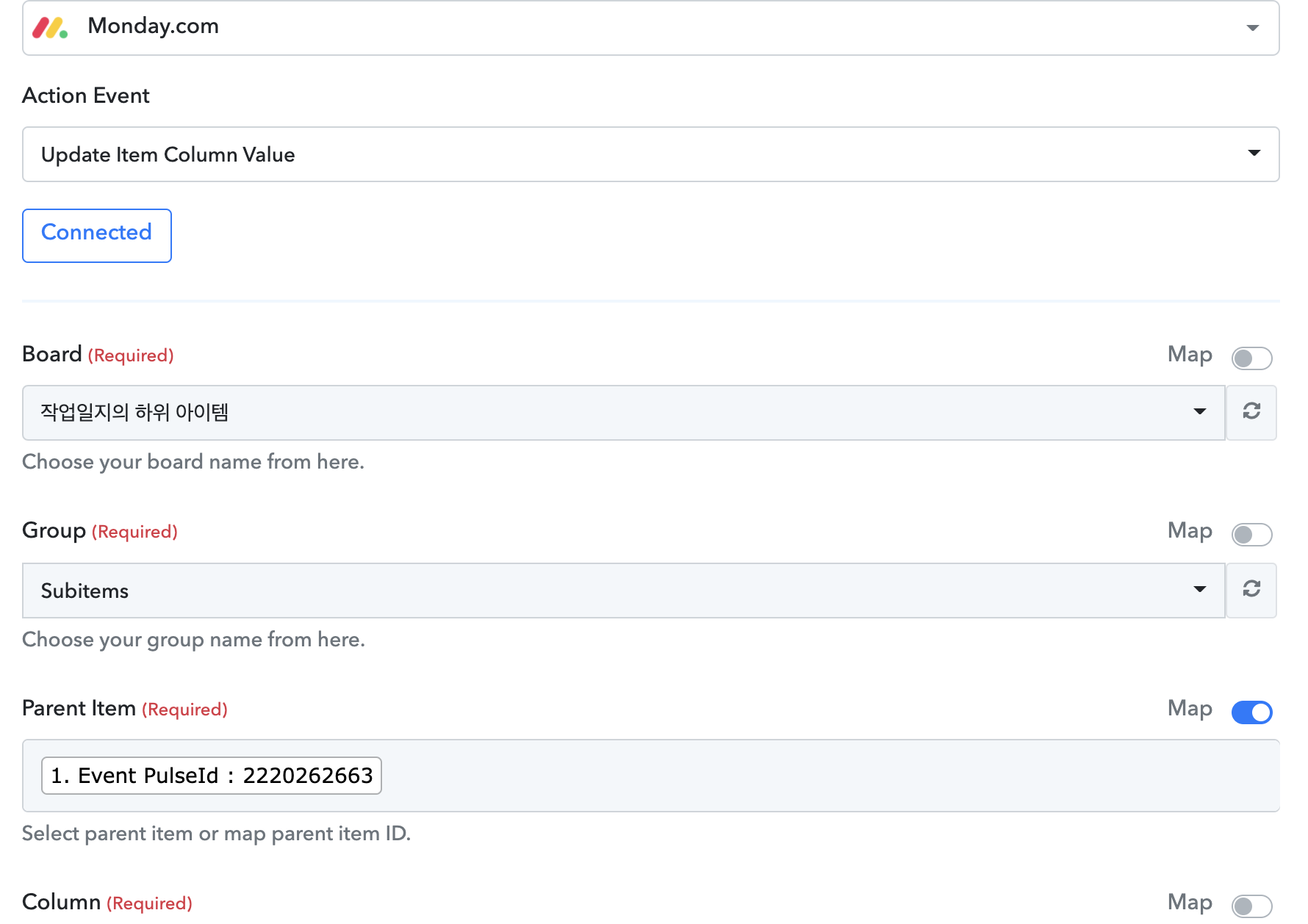
Task: Refresh the Board list
Action: (1251, 412)
